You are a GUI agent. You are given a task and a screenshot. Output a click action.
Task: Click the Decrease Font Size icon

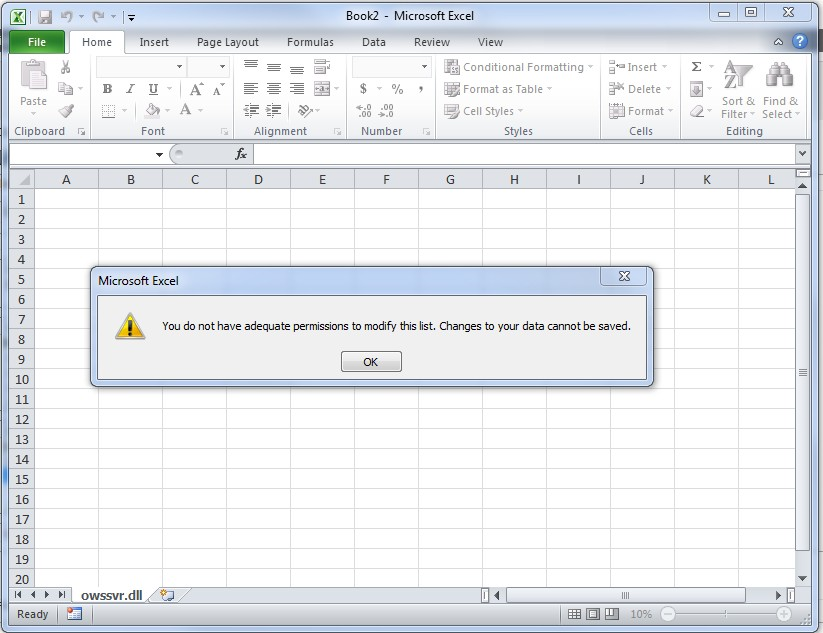pos(218,89)
